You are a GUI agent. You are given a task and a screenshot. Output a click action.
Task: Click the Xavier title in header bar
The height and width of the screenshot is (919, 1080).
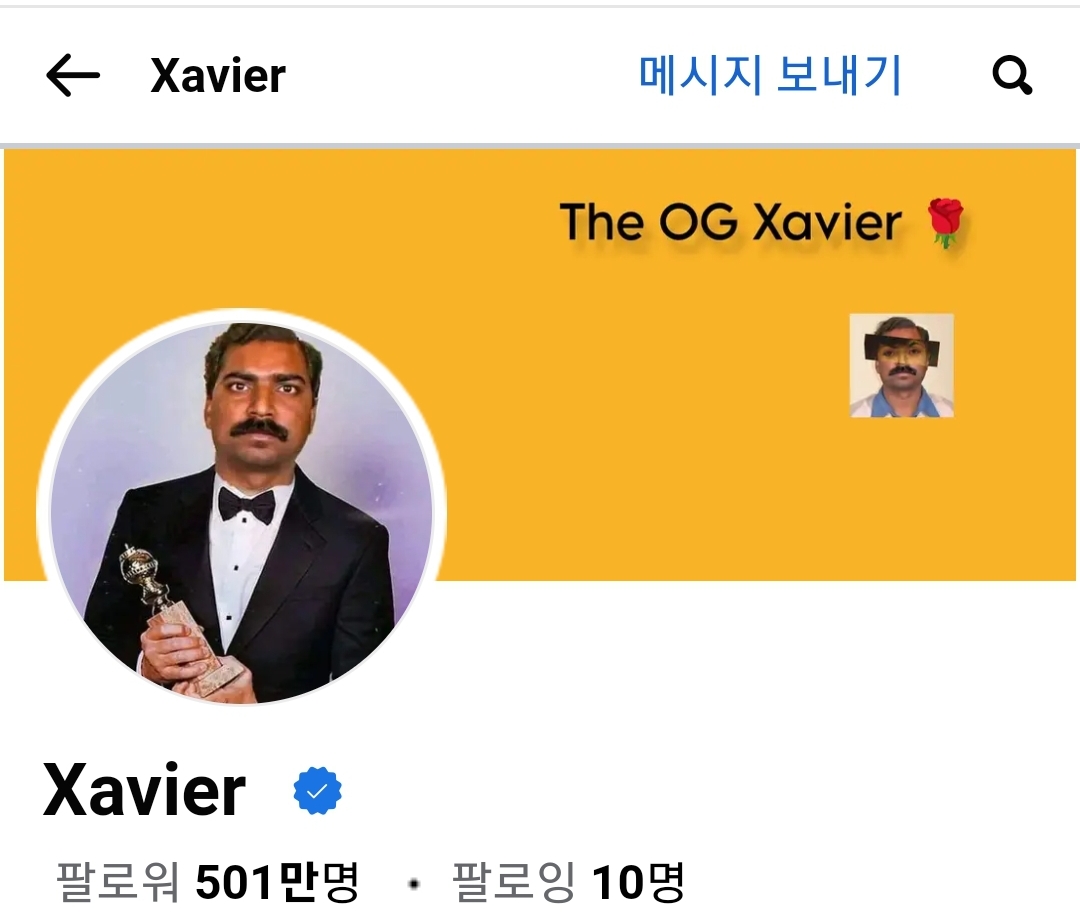[x=218, y=75]
